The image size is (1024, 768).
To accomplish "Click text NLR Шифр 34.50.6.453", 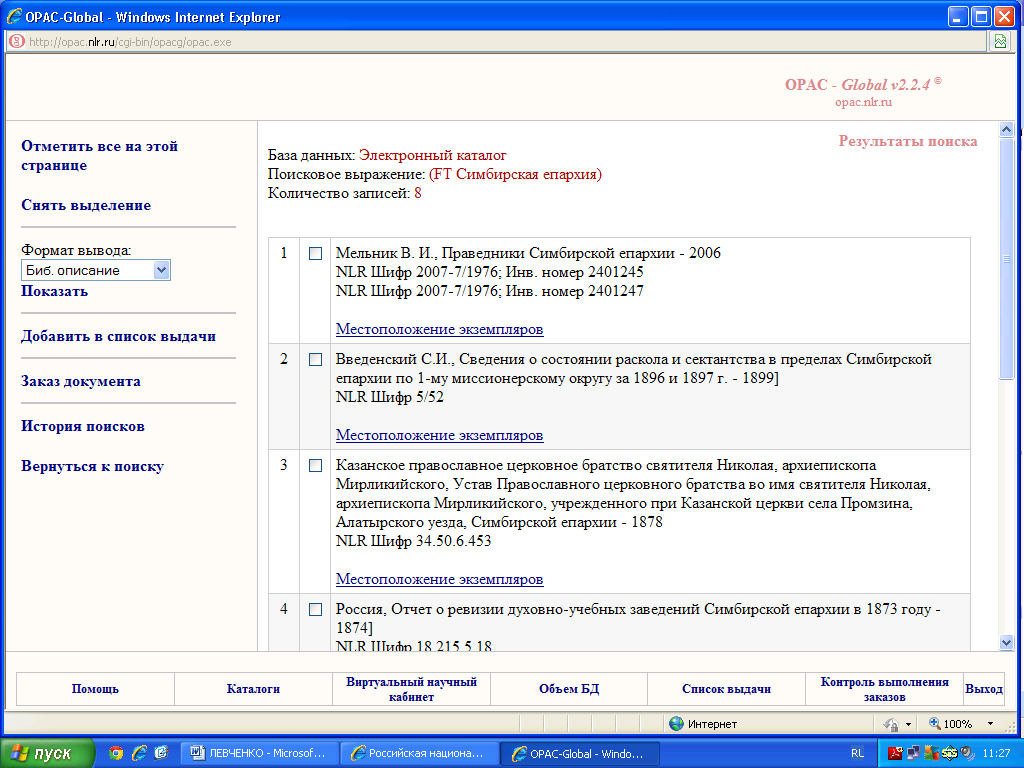I will pyautogui.click(x=413, y=541).
